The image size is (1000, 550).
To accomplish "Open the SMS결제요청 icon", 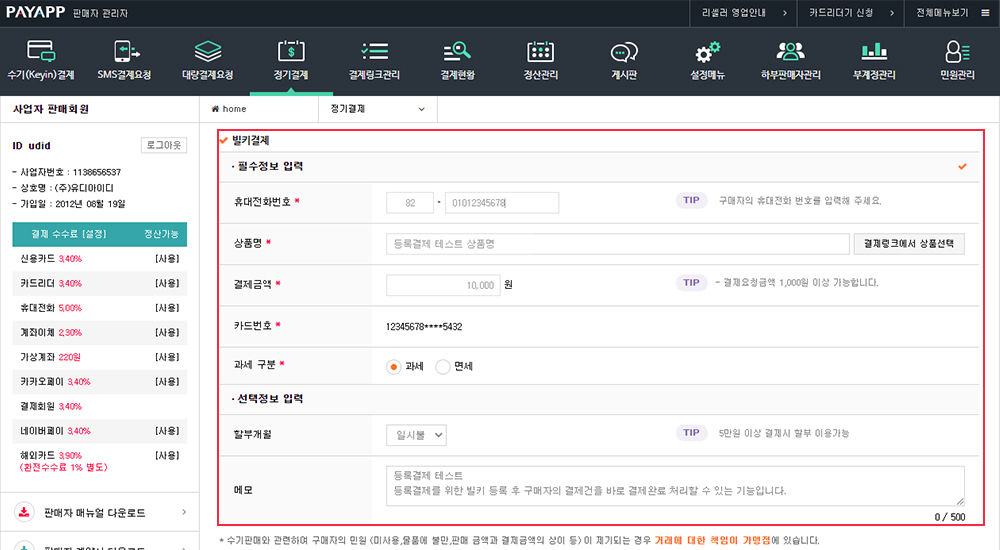I will [x=125, y=50].
